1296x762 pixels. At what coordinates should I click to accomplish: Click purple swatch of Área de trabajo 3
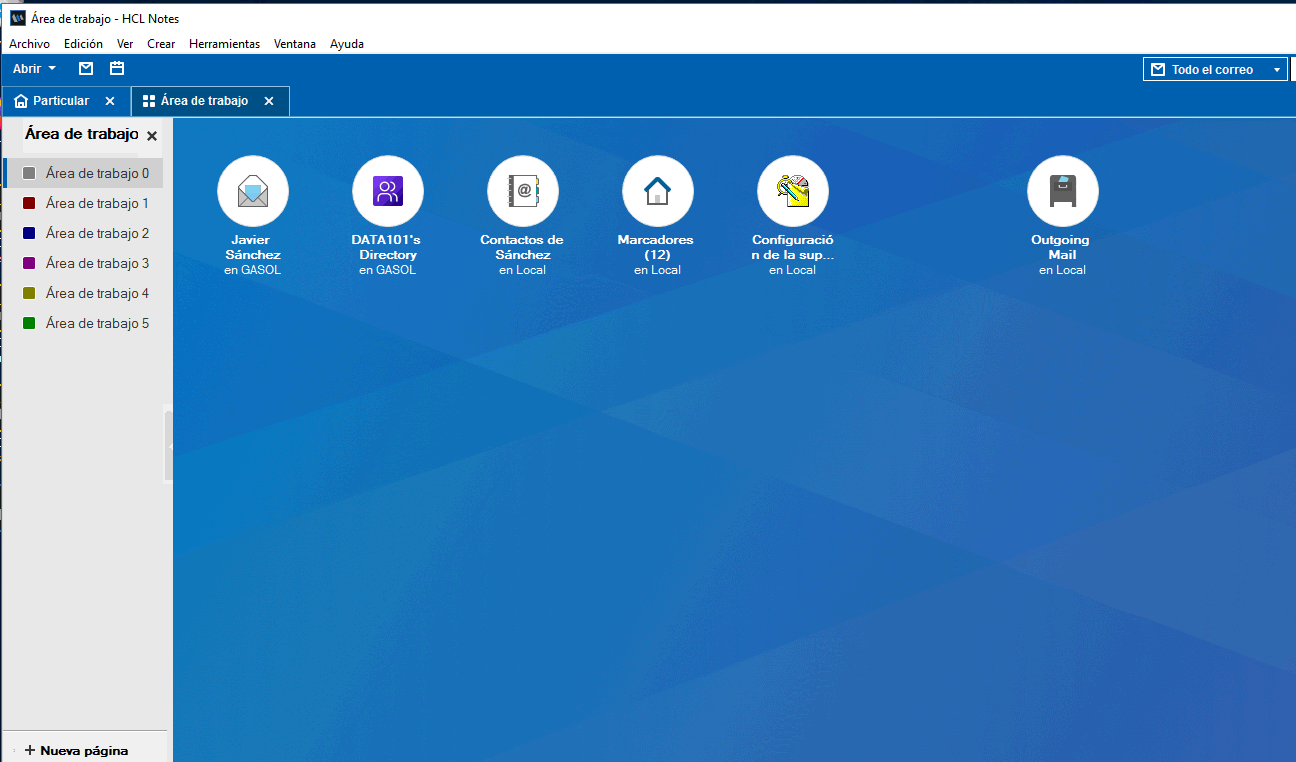click(x=29, y=263)
